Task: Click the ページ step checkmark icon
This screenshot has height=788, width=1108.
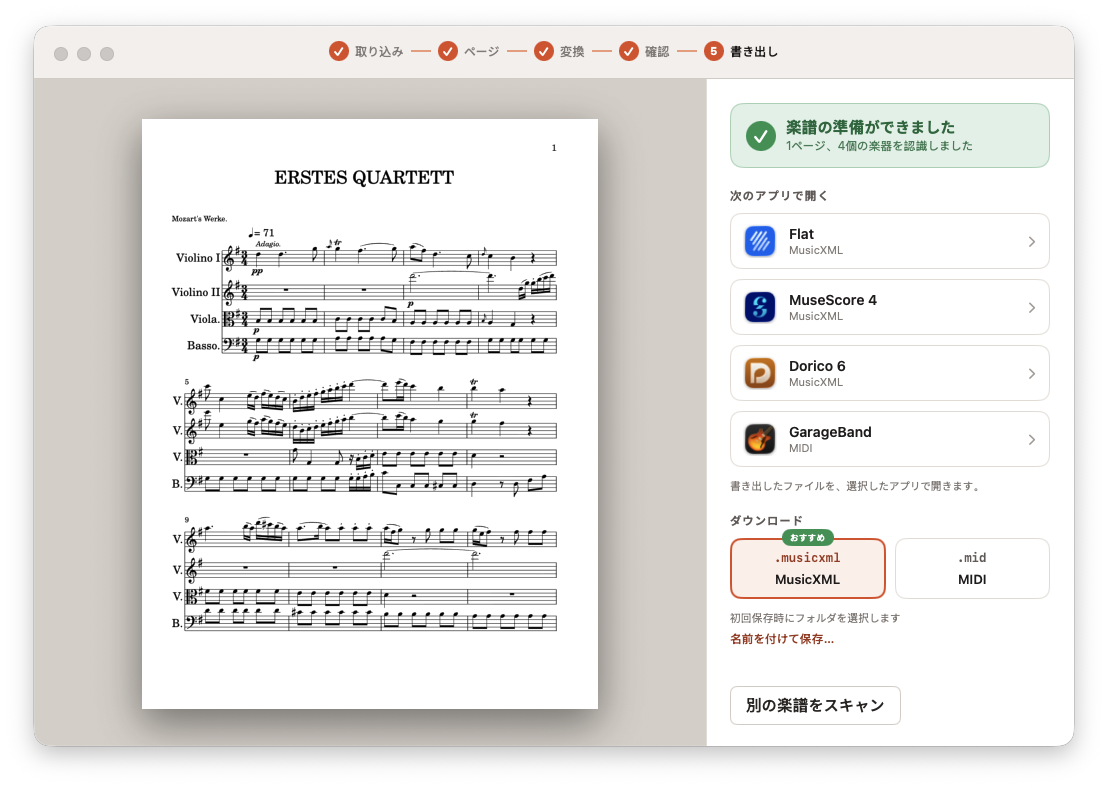Action: [x=448, y=51]
